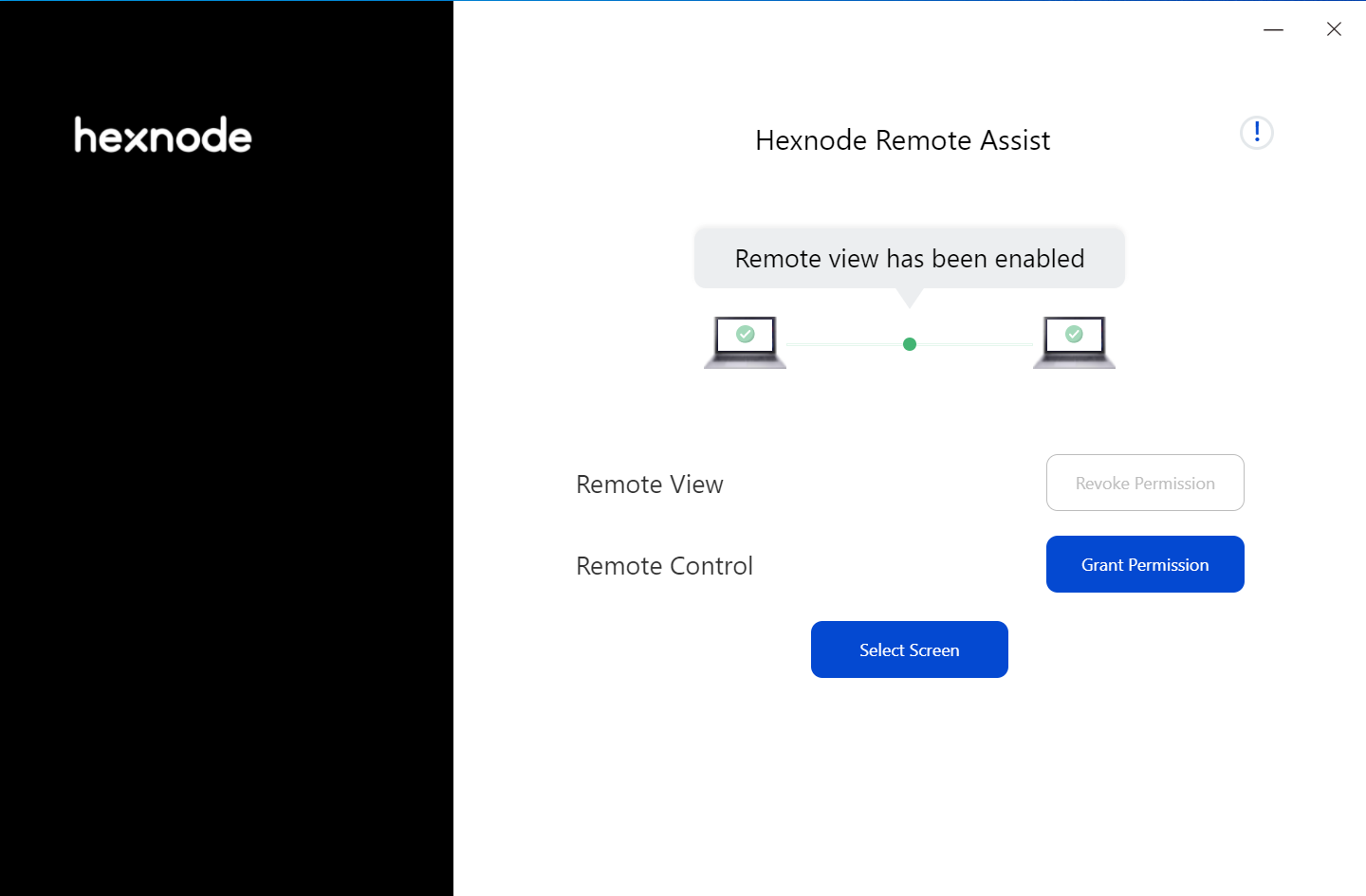Revoke Permission for Remote View

pyautogui.click(x=1145, y=483)
